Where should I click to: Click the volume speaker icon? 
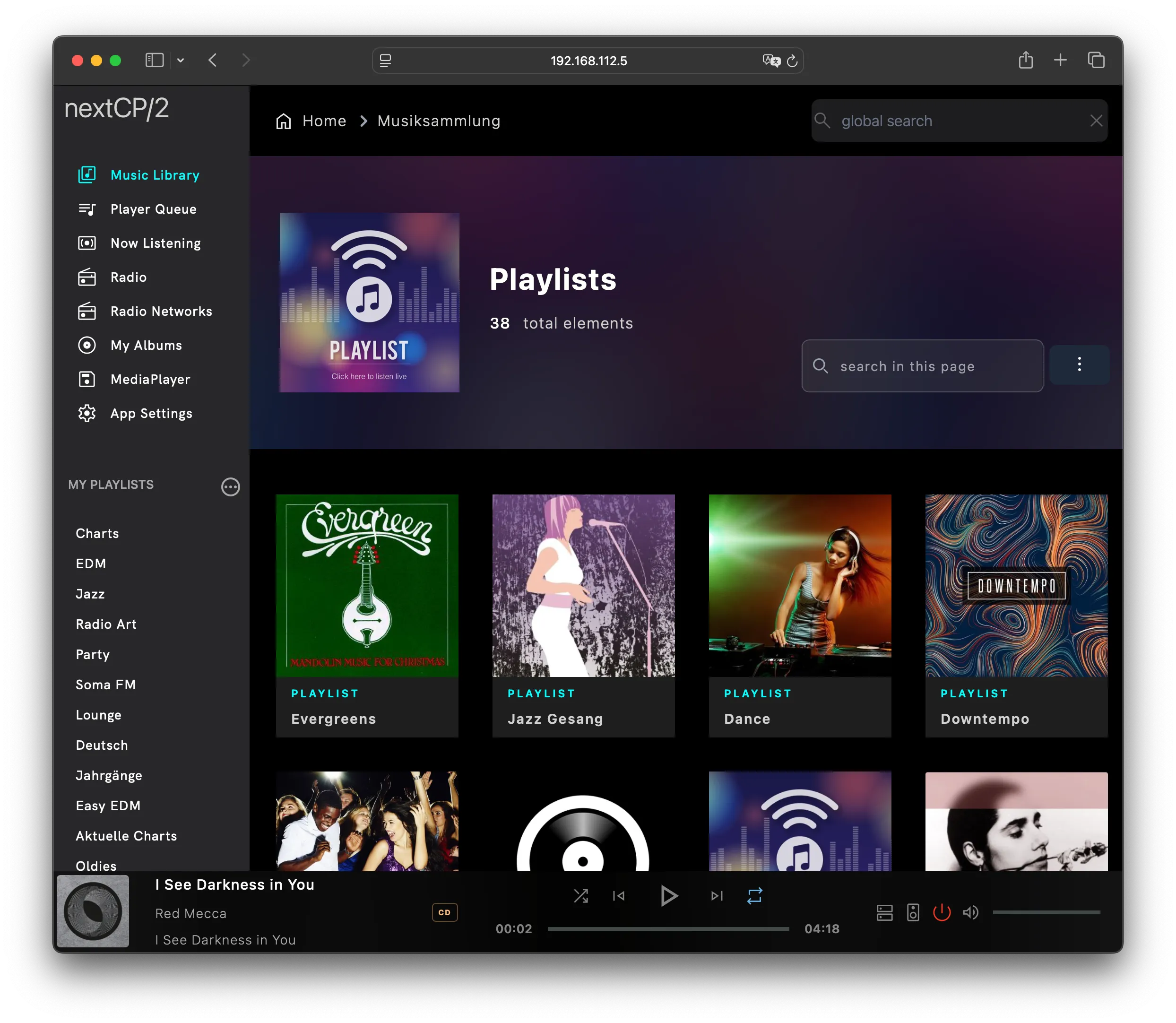970,912
